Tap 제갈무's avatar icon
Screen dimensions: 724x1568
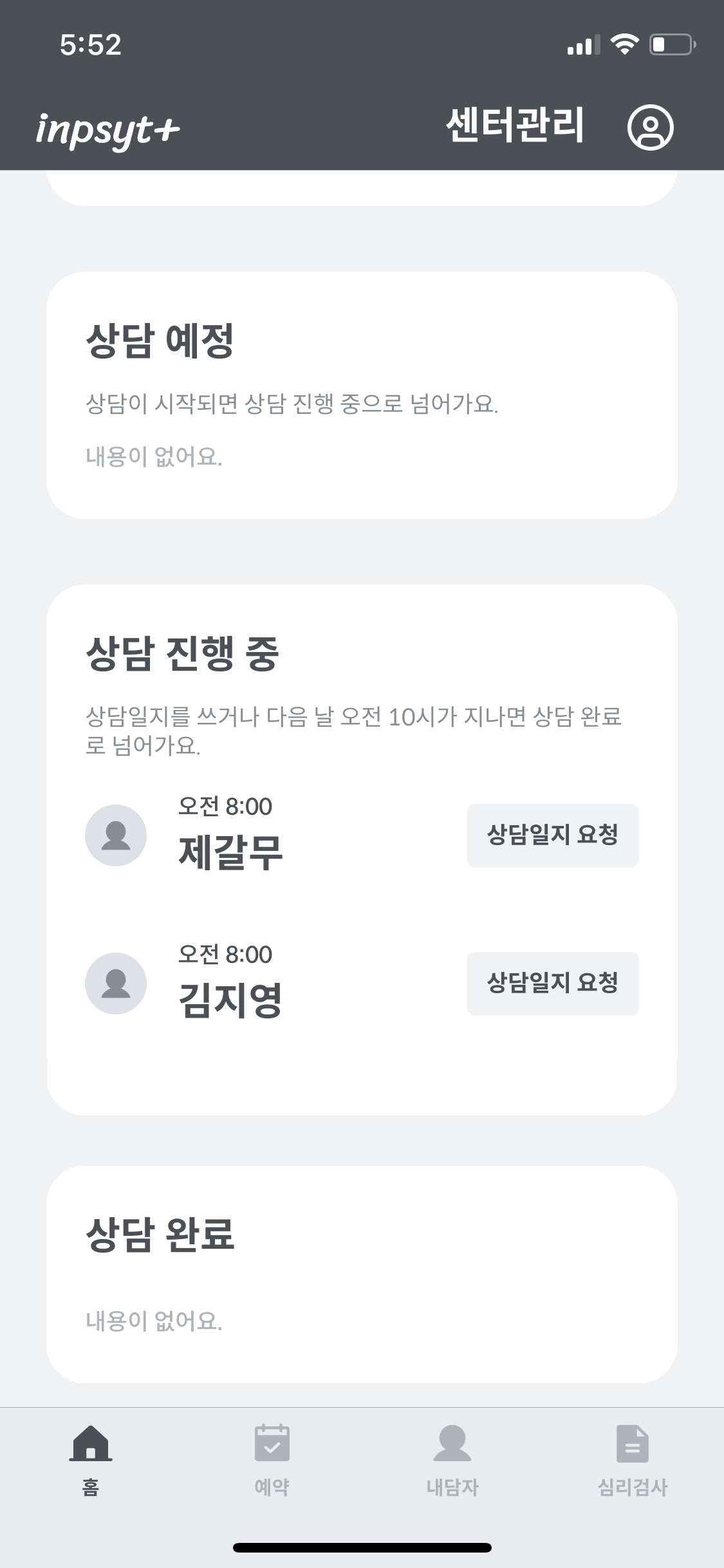click(x=116, y=835)
